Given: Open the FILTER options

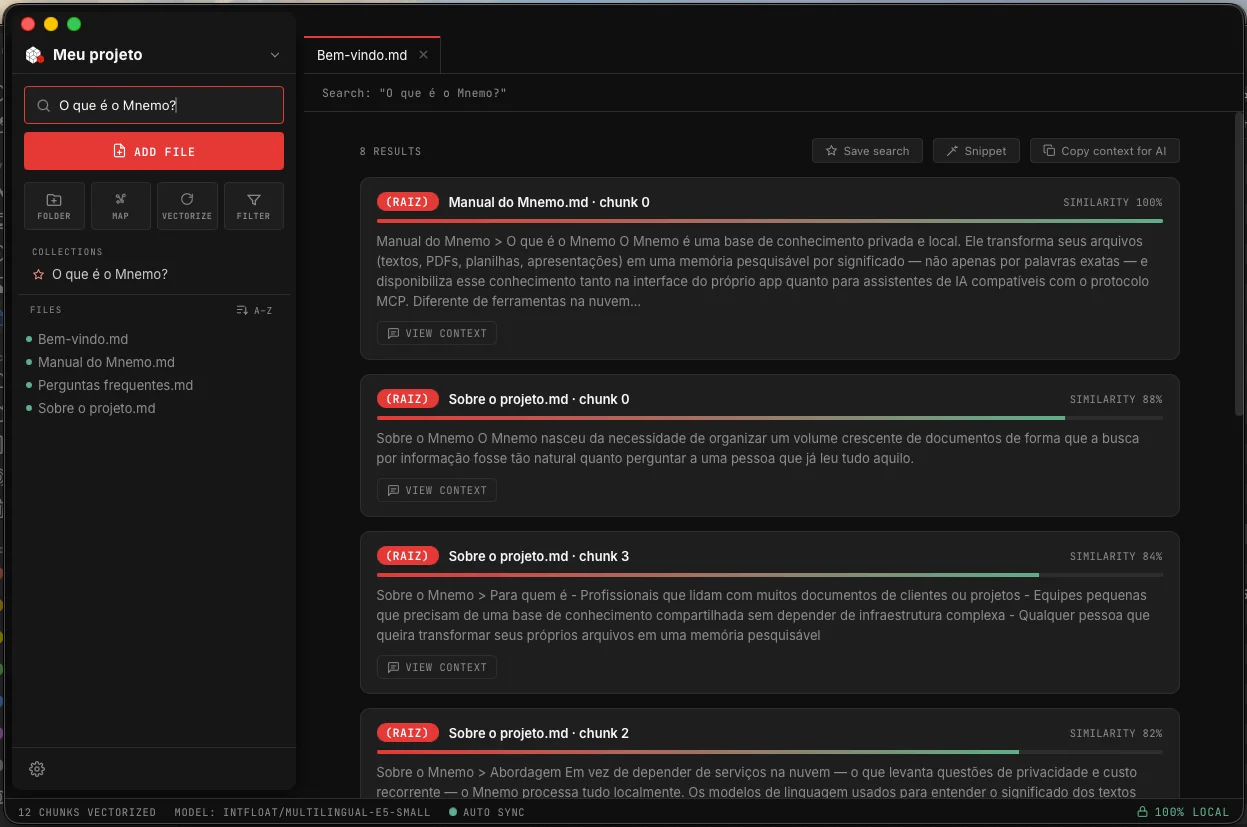Looking at the screenshot, I should (x=254, y=206).
